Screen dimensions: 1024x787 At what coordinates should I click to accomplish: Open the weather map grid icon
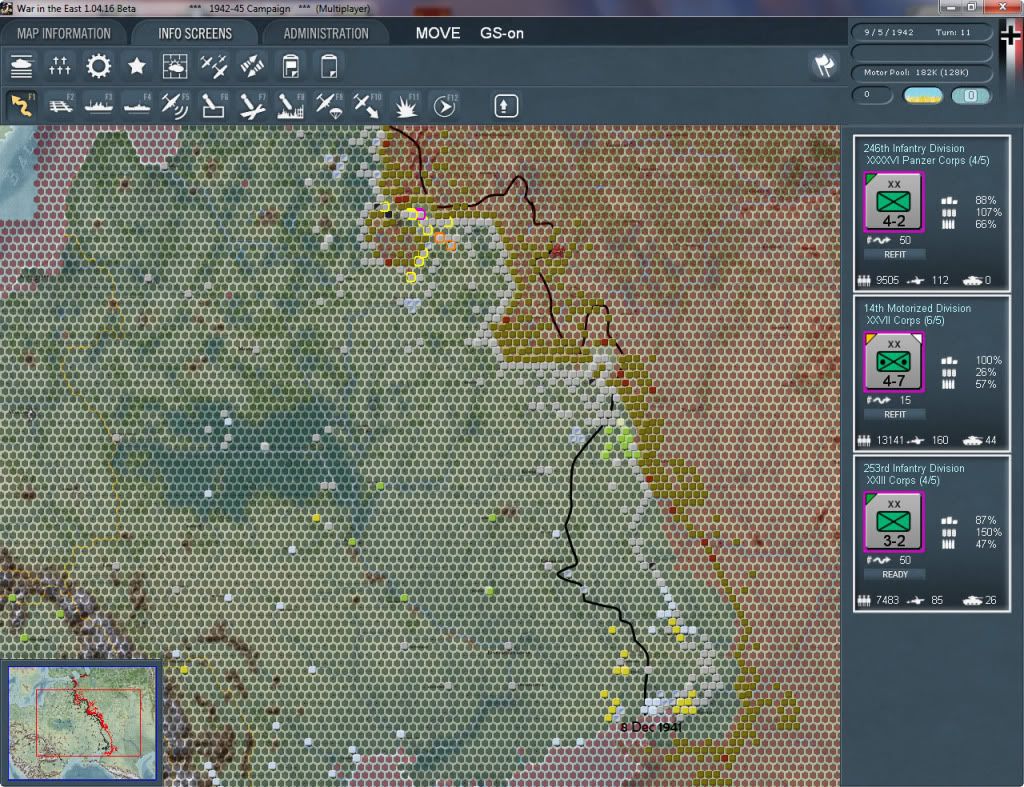175,67
